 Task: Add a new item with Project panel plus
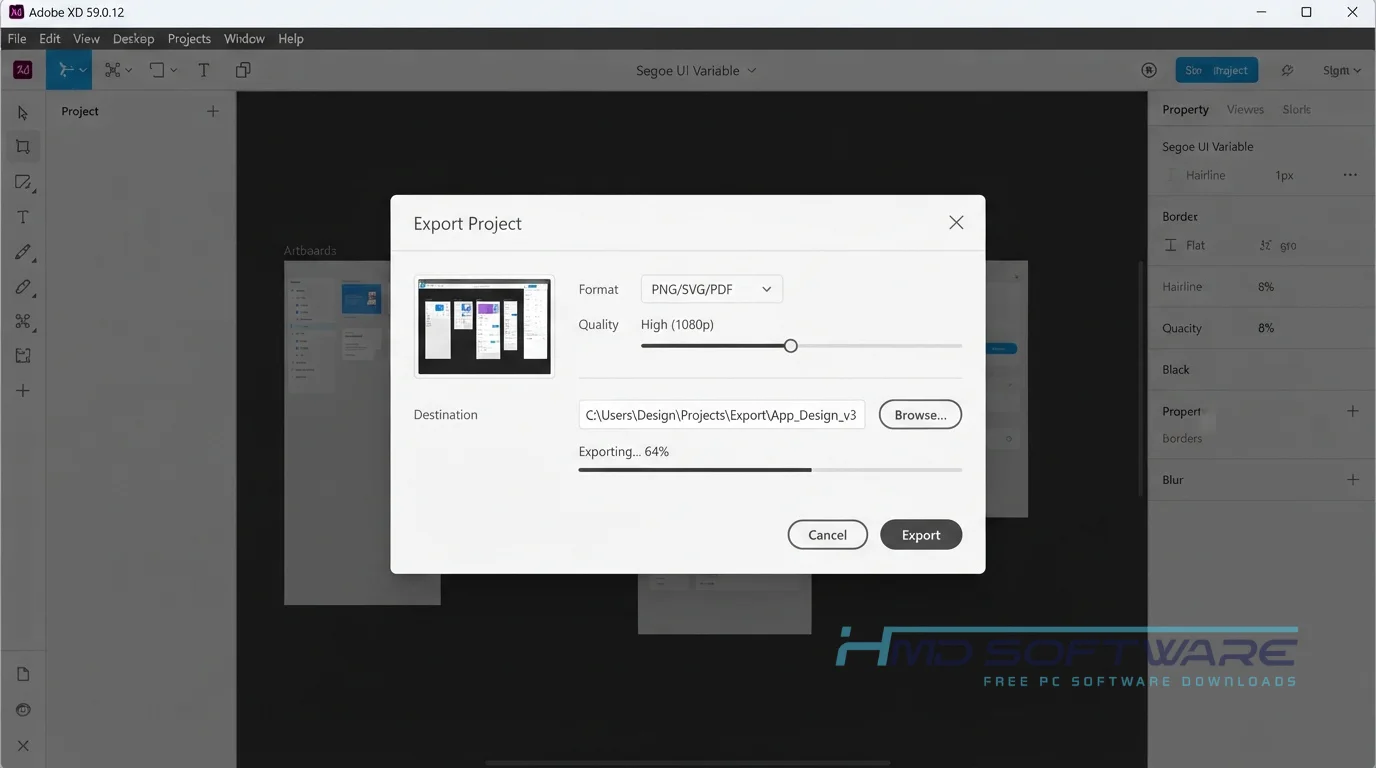coord(212,111)
